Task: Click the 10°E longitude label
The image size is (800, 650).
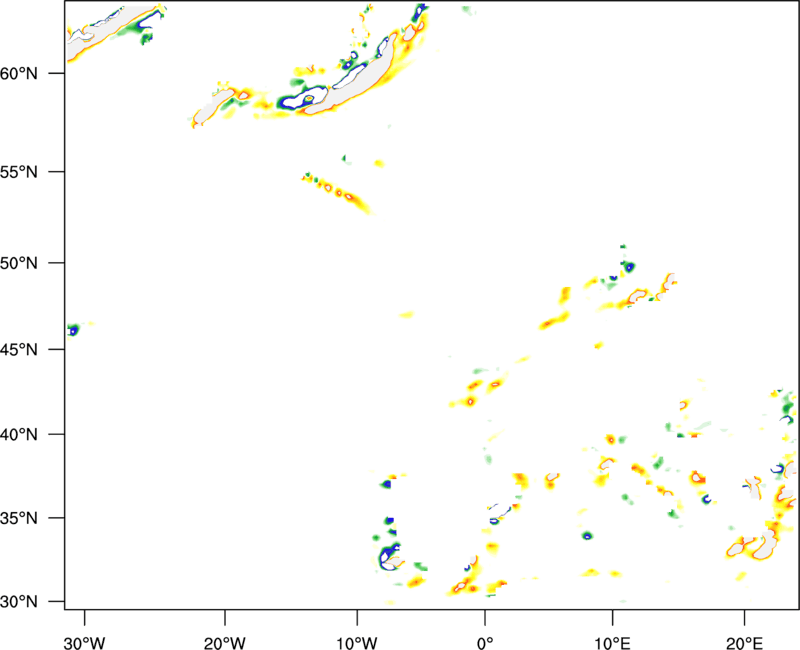Action: click(x=612, y=643)
